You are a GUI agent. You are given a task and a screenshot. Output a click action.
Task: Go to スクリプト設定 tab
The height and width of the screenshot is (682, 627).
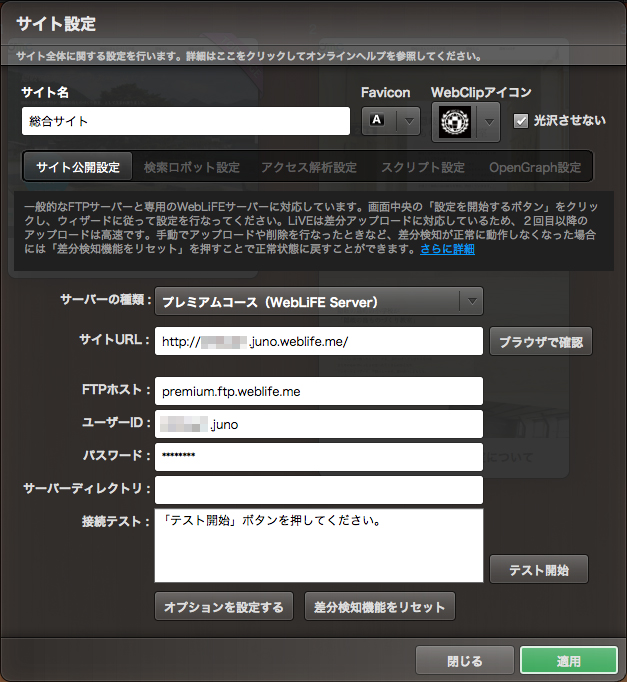coord(423,167)
